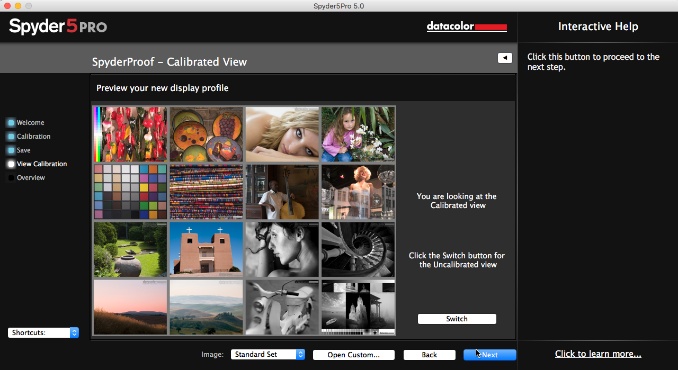
Task: Open the pink sunset field thumbnail
Action: pos(130,307)
